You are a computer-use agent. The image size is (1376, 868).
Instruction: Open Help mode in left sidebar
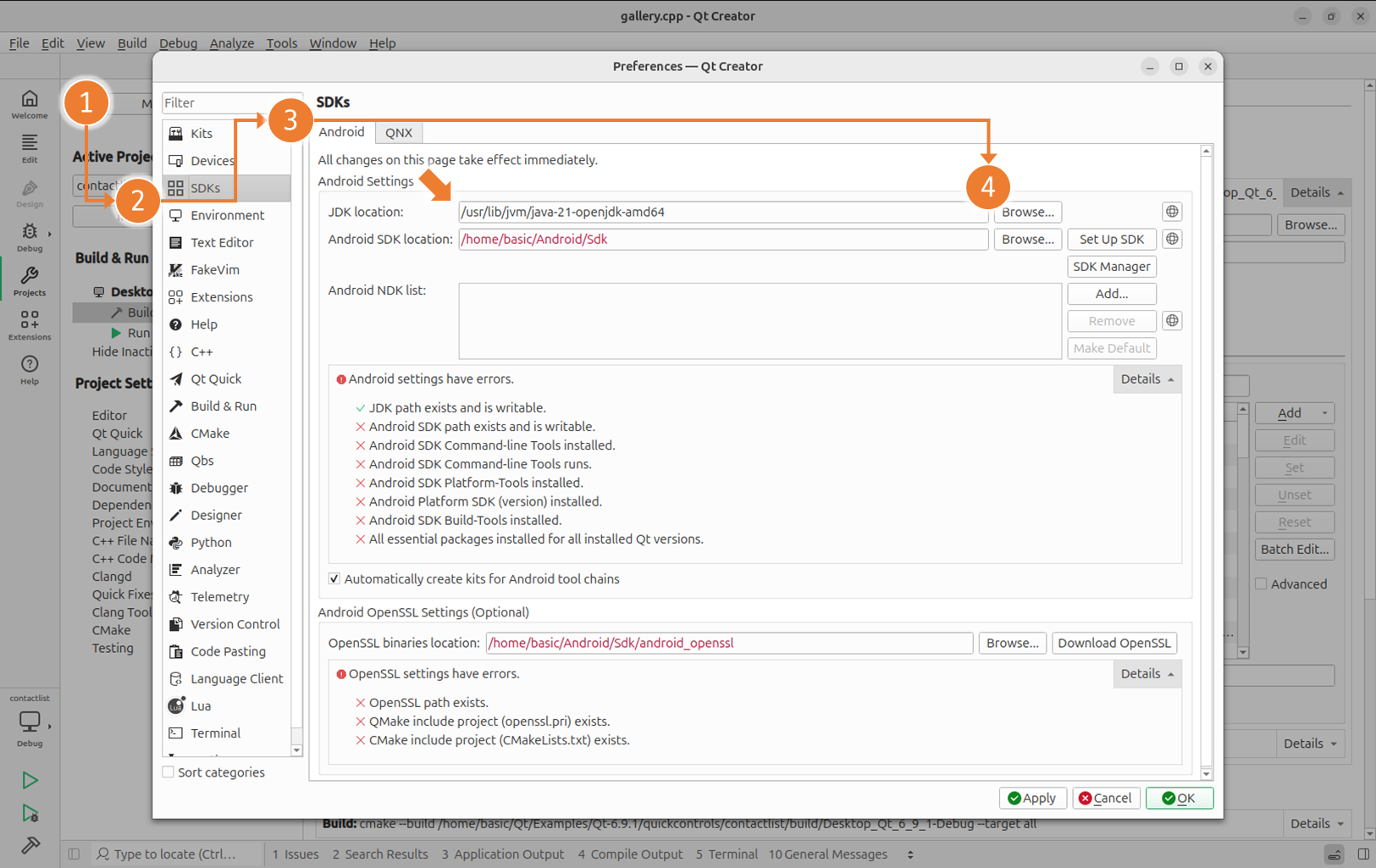[30, 370]
